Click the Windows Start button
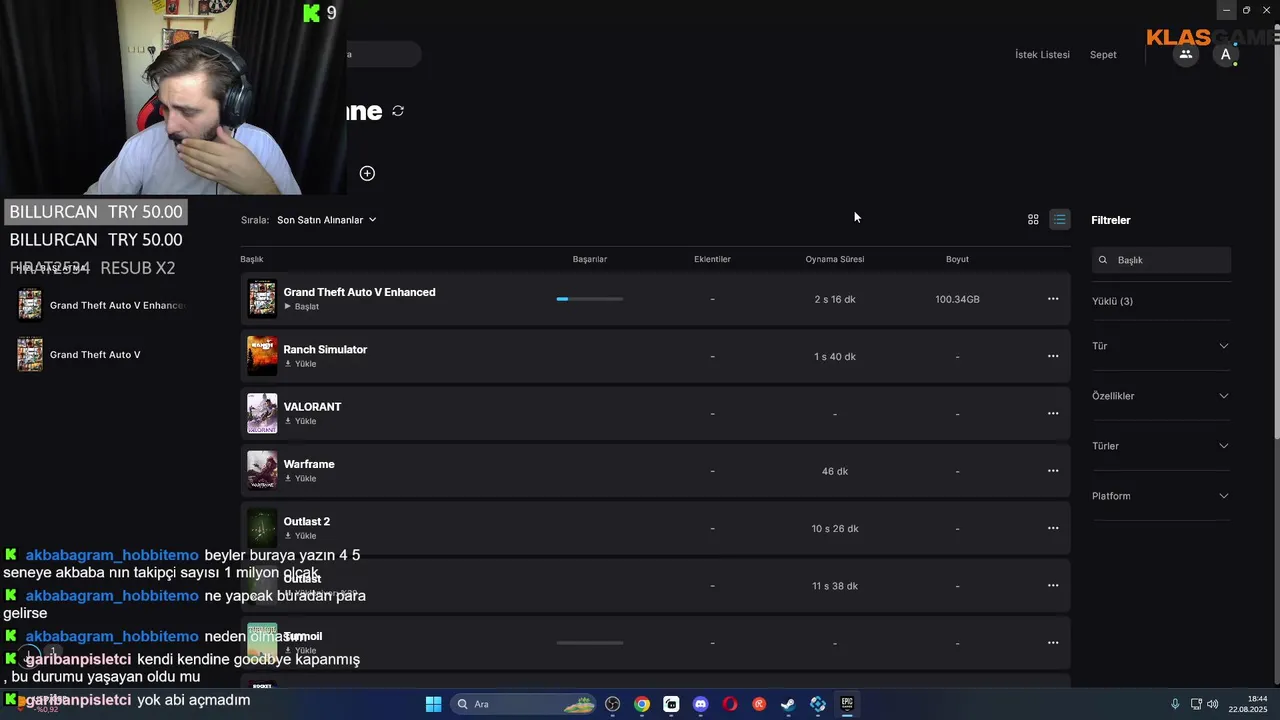The width and height of the screenshot is (1280, 720). pyautogui.click(x=433, y=704)
